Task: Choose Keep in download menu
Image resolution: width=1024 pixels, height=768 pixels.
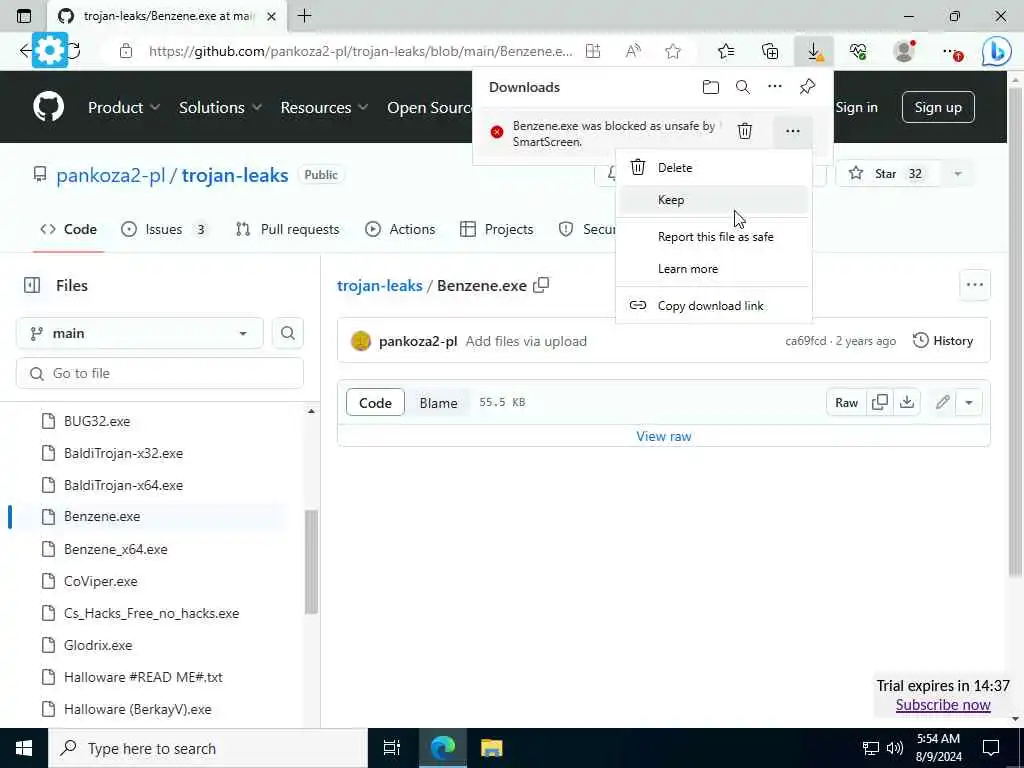Action: pos(713,200)
